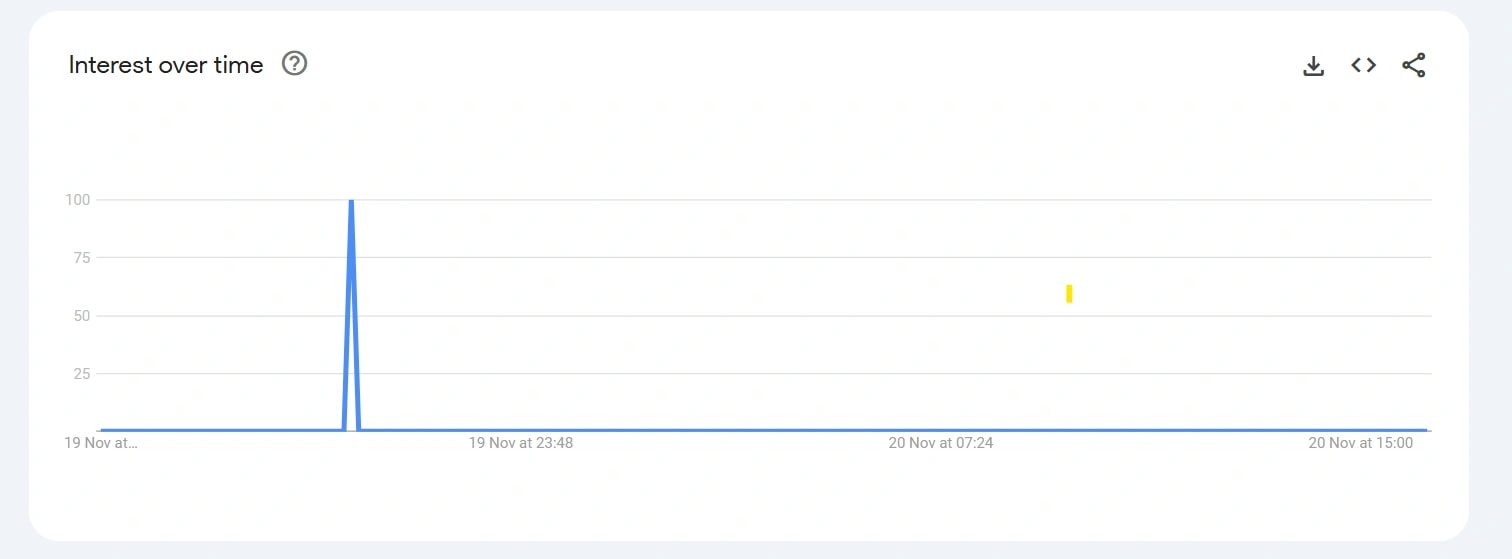
Task: Open the embed code icon
Action: 1363,65
